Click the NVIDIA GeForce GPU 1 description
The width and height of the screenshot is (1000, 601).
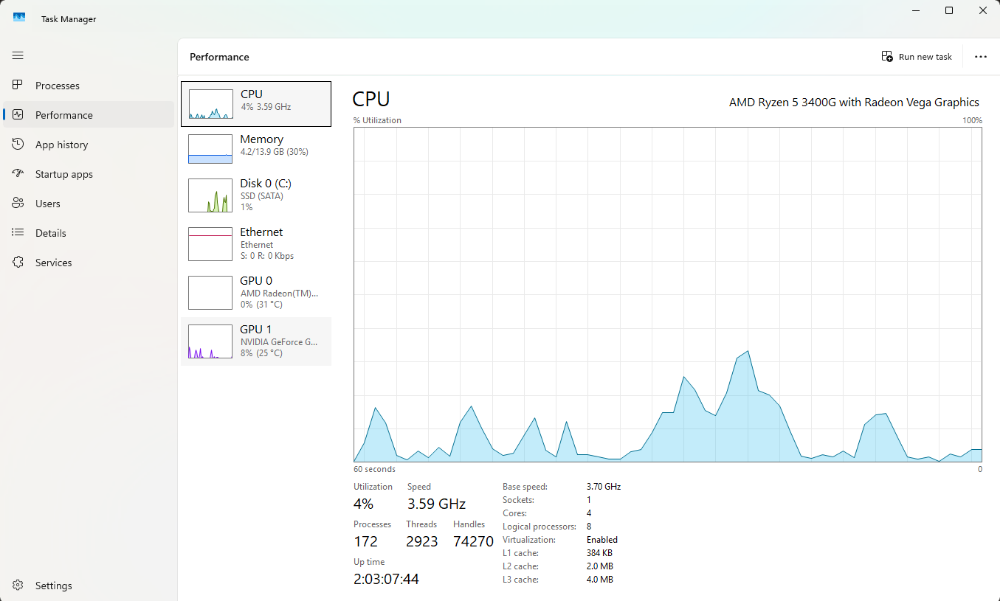tap(279, 342)
